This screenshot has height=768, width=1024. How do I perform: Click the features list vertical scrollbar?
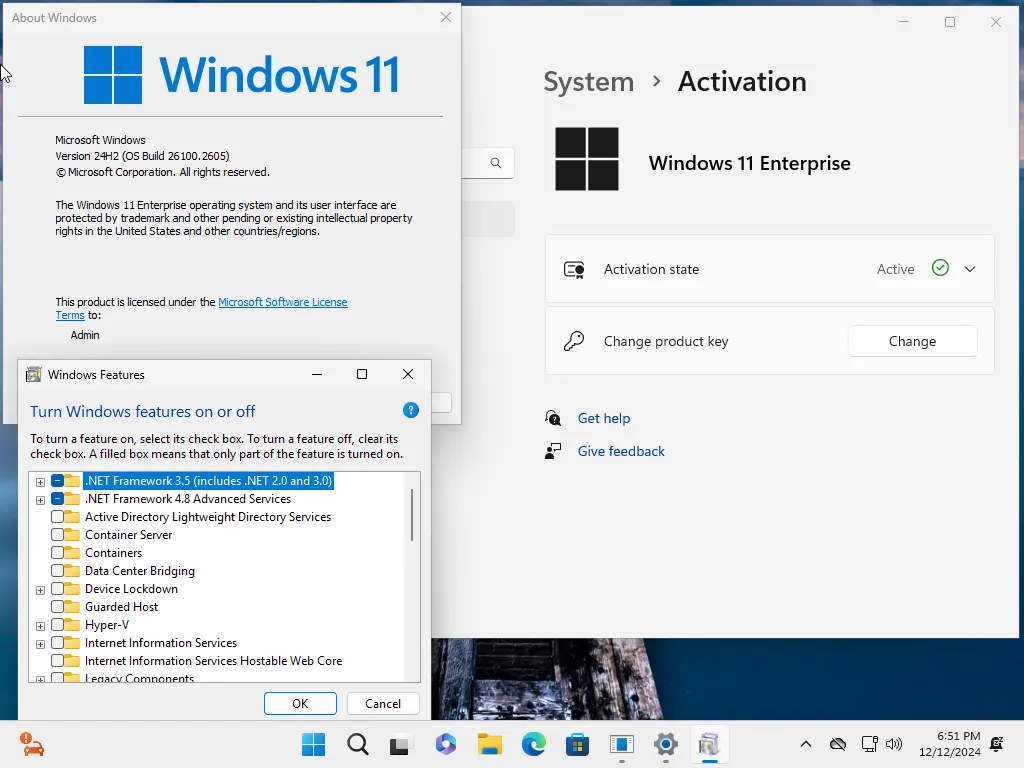coord(412,515)
